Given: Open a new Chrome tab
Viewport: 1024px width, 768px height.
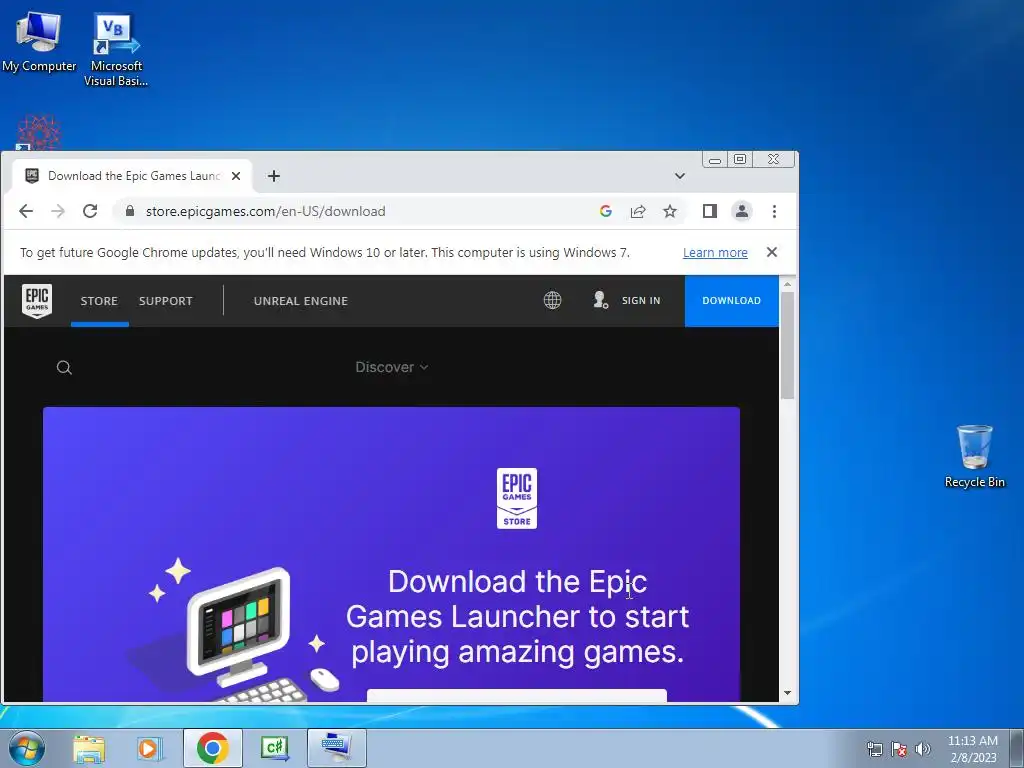Looking at the screenshot, I should point(274,176).
